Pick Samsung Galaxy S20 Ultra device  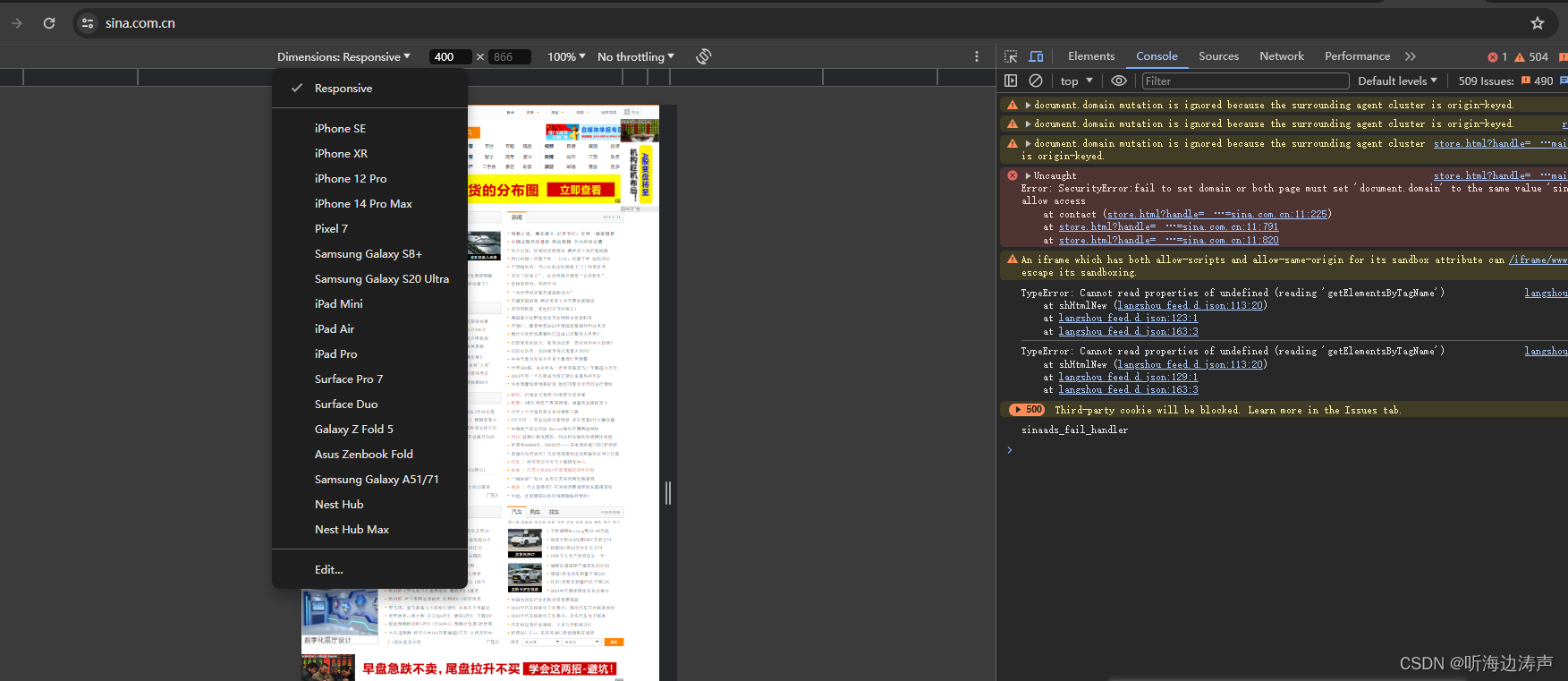[369, 279]
